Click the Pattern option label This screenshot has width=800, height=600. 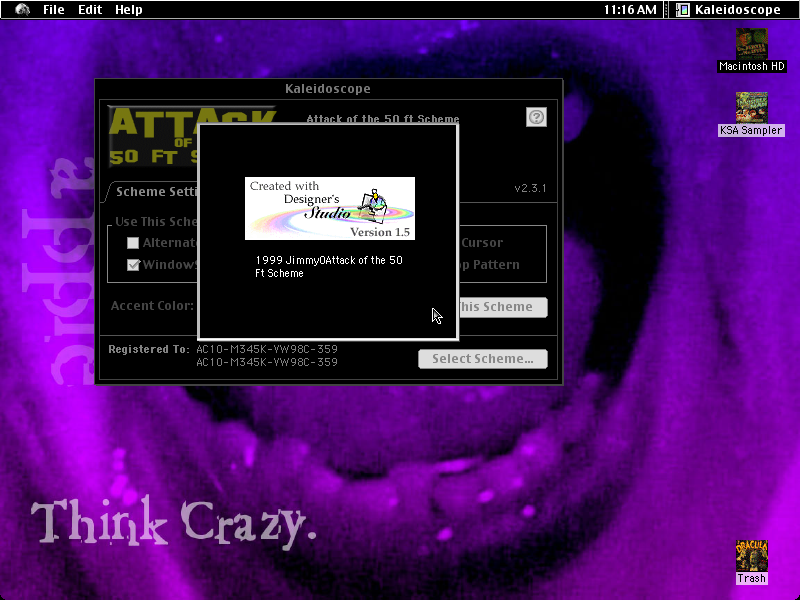pyautogui.click(x=496, y=265)
